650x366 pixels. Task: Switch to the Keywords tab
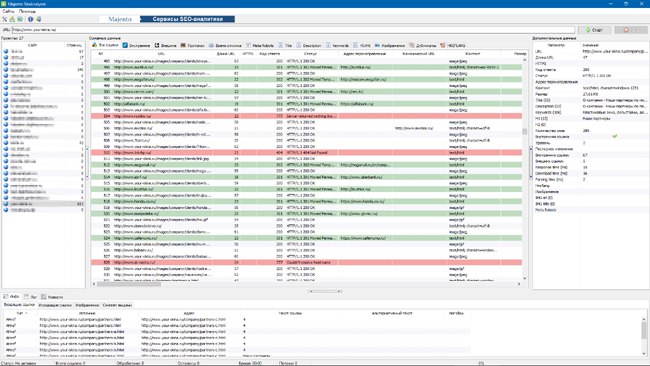click(337, 45)
